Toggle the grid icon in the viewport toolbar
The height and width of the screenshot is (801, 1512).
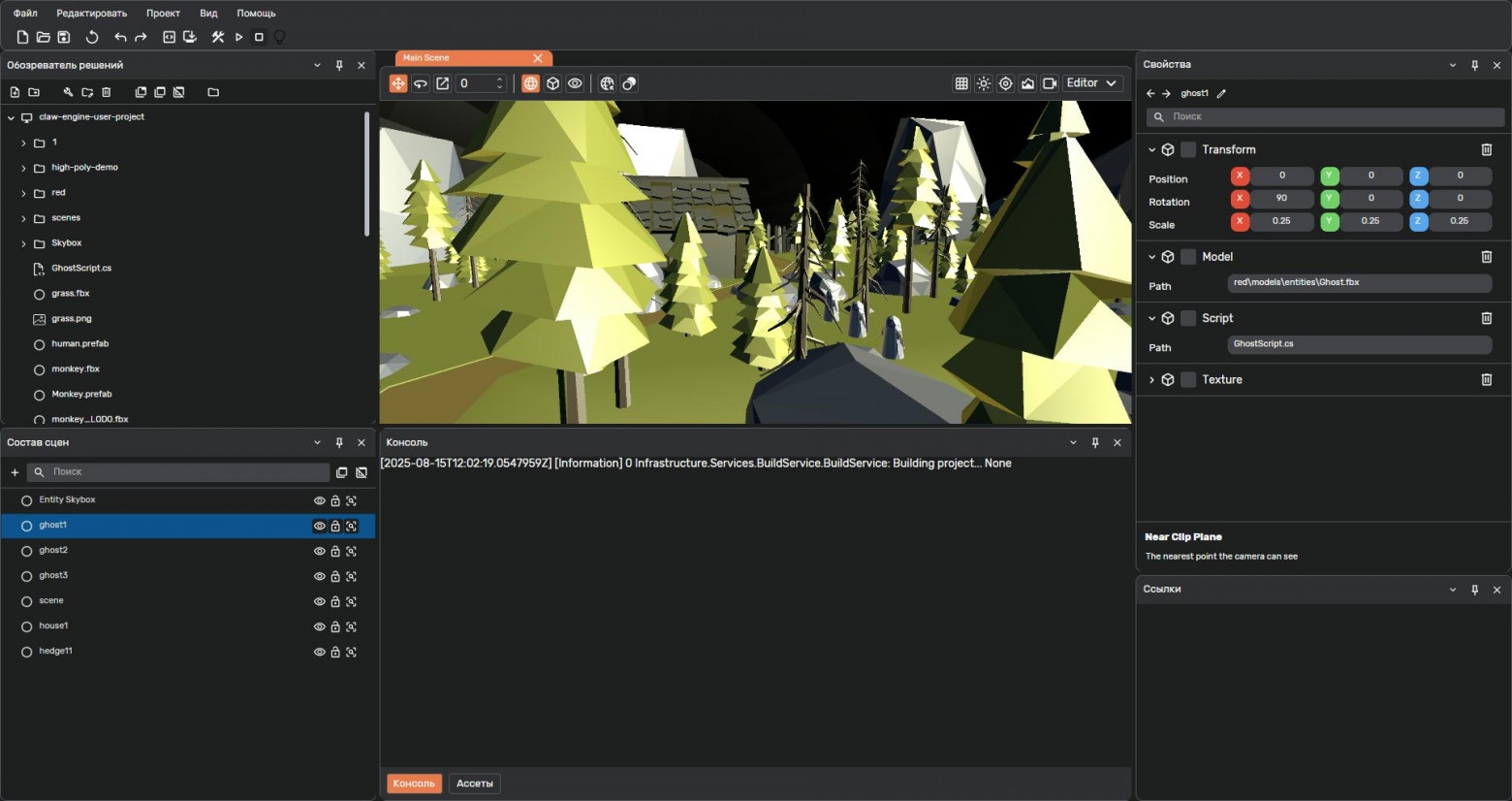(961, 83)
